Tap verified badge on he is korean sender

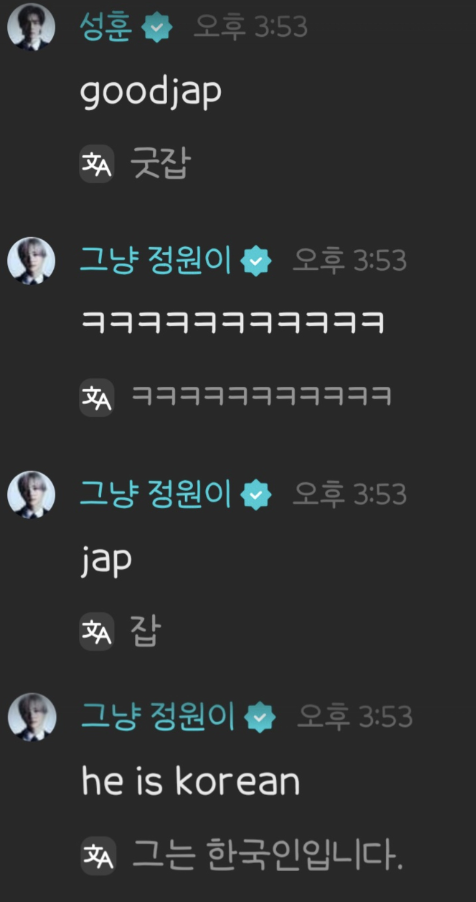(x=260, y=717)
